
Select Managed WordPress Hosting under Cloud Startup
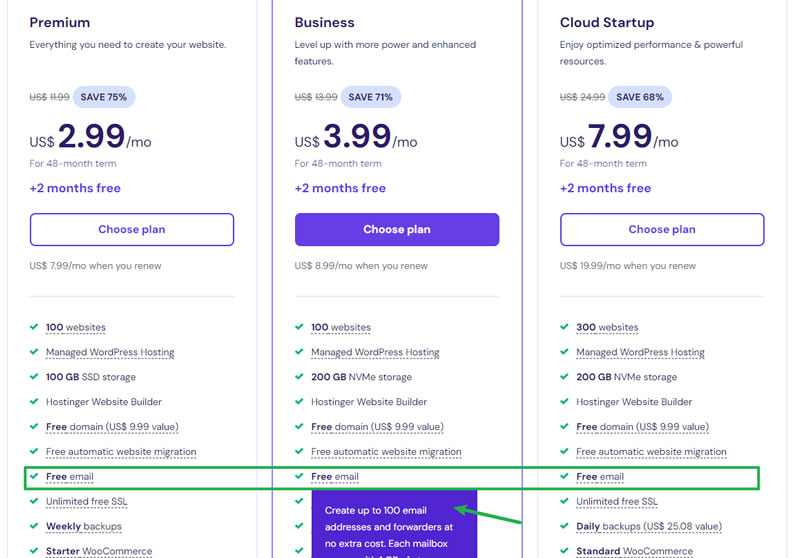(x=640, y=352)
